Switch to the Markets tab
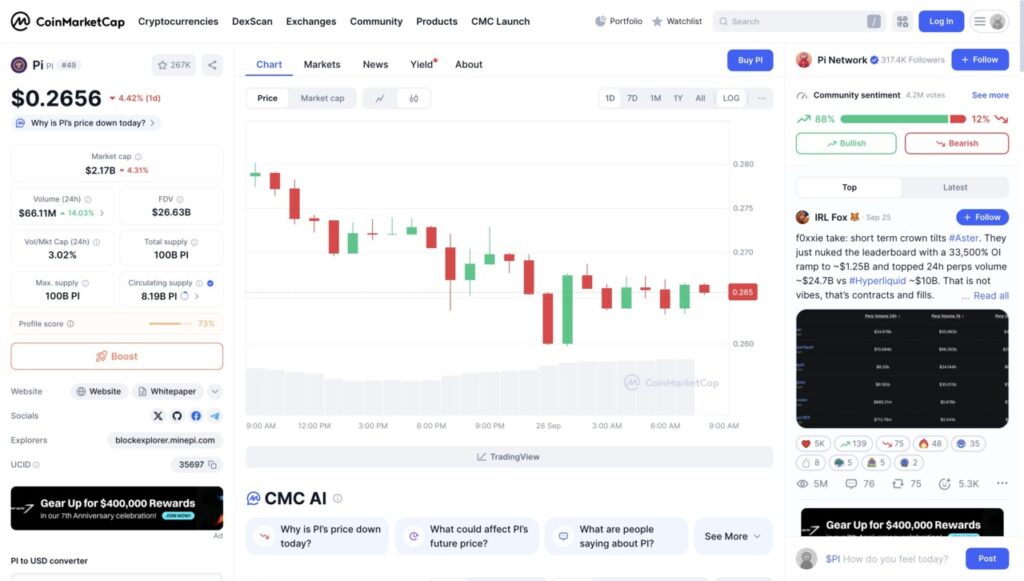 click(322, 64)
